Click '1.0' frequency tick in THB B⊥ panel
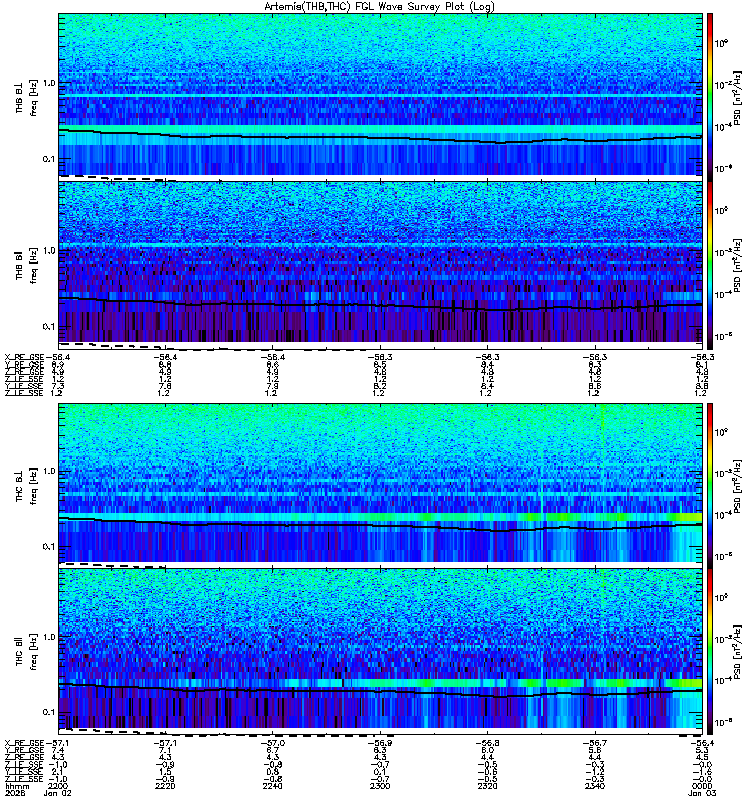Viewport: 750px width, 800px height. coord(49,83)
